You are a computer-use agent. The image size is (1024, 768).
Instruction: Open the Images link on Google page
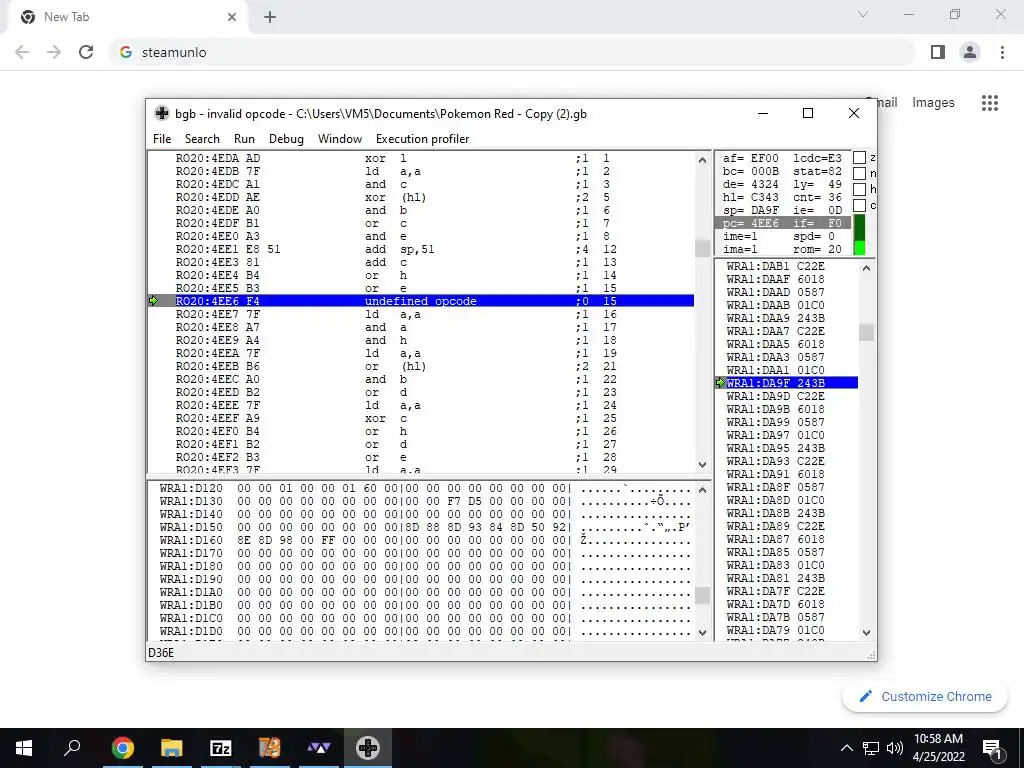coord(933,103)
